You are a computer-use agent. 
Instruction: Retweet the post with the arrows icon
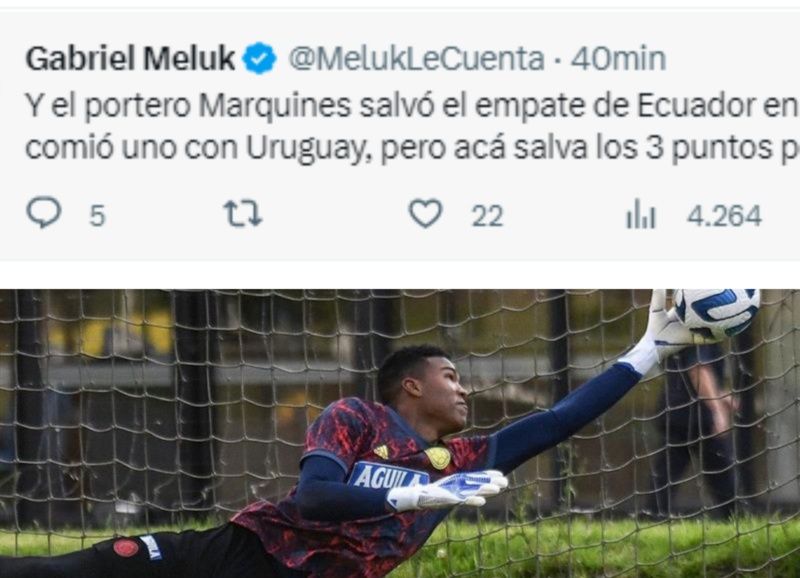point(243,213)
